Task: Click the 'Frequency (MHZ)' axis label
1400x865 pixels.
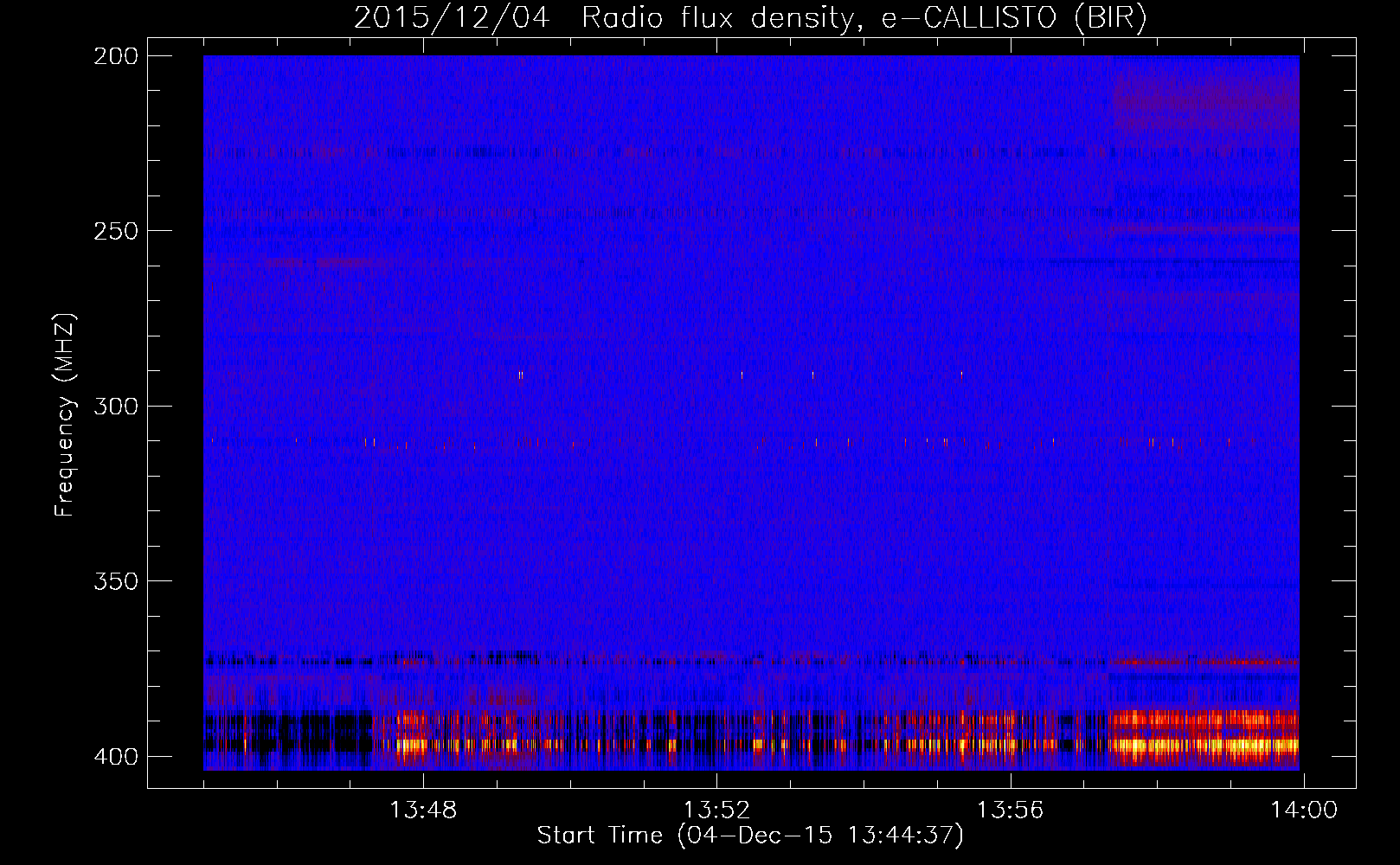Action: pyautogui.click(x=65, y=415)
